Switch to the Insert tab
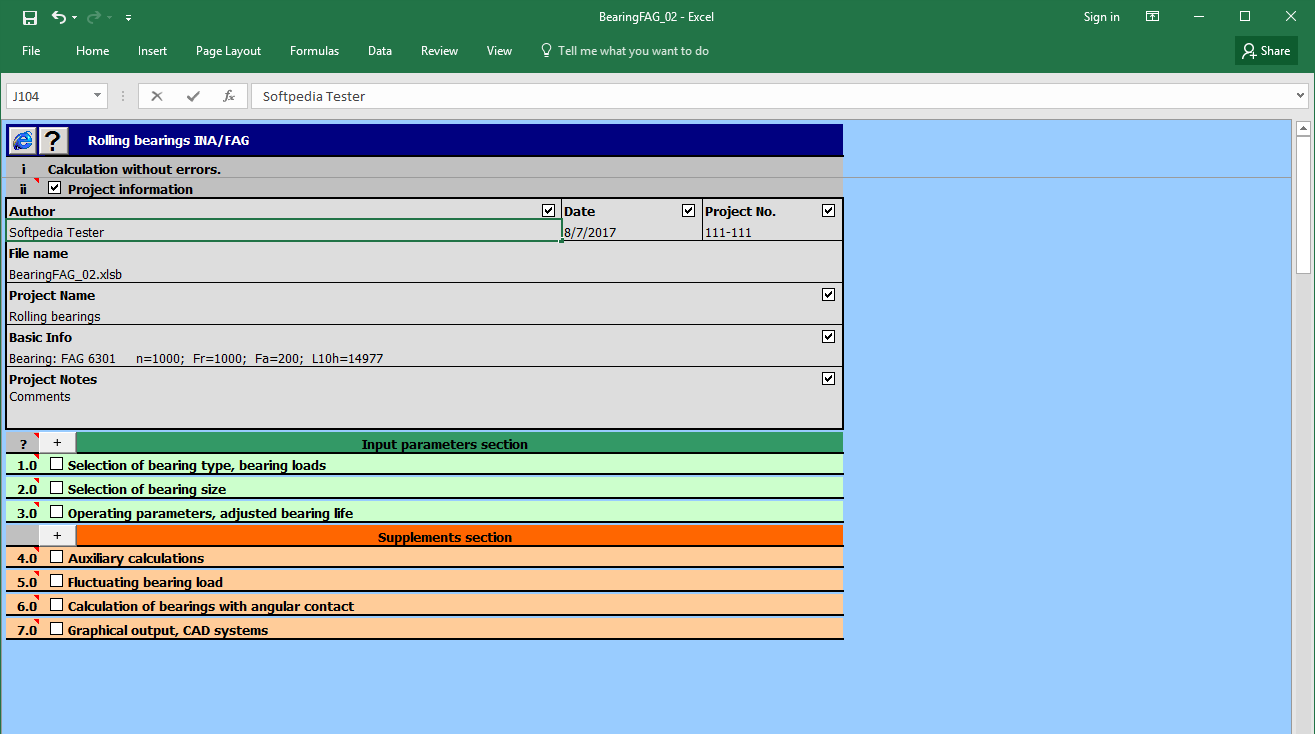 152,51
